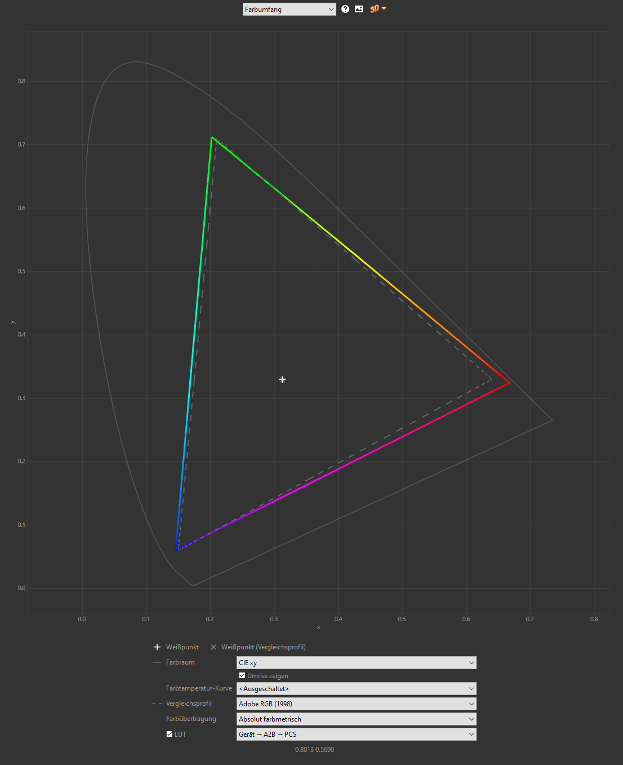Click the solid line icon beside Farbraum
Viewport: 623px width, 765px height.
tap(156, 662)
